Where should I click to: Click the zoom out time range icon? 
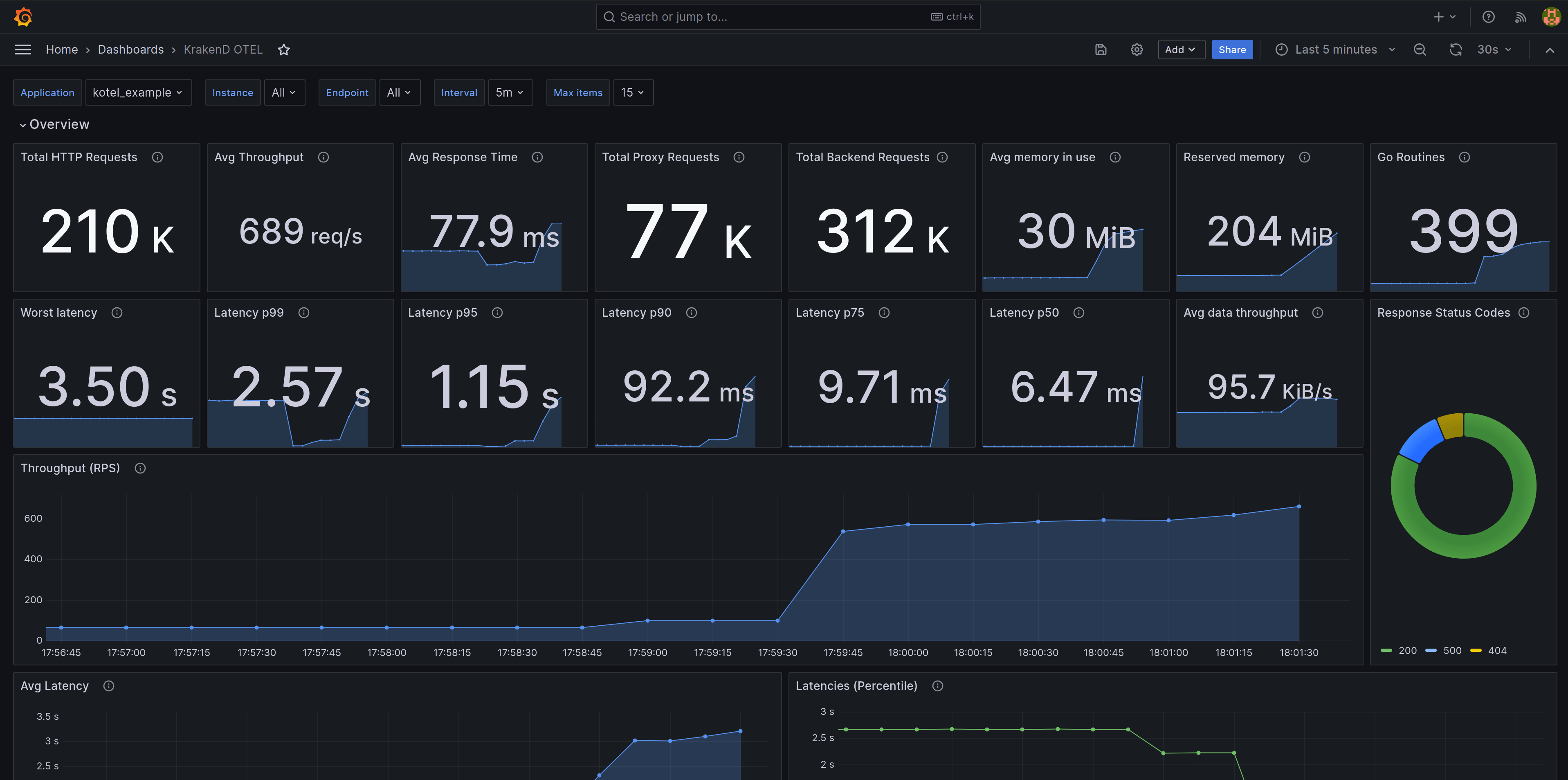1420,50
